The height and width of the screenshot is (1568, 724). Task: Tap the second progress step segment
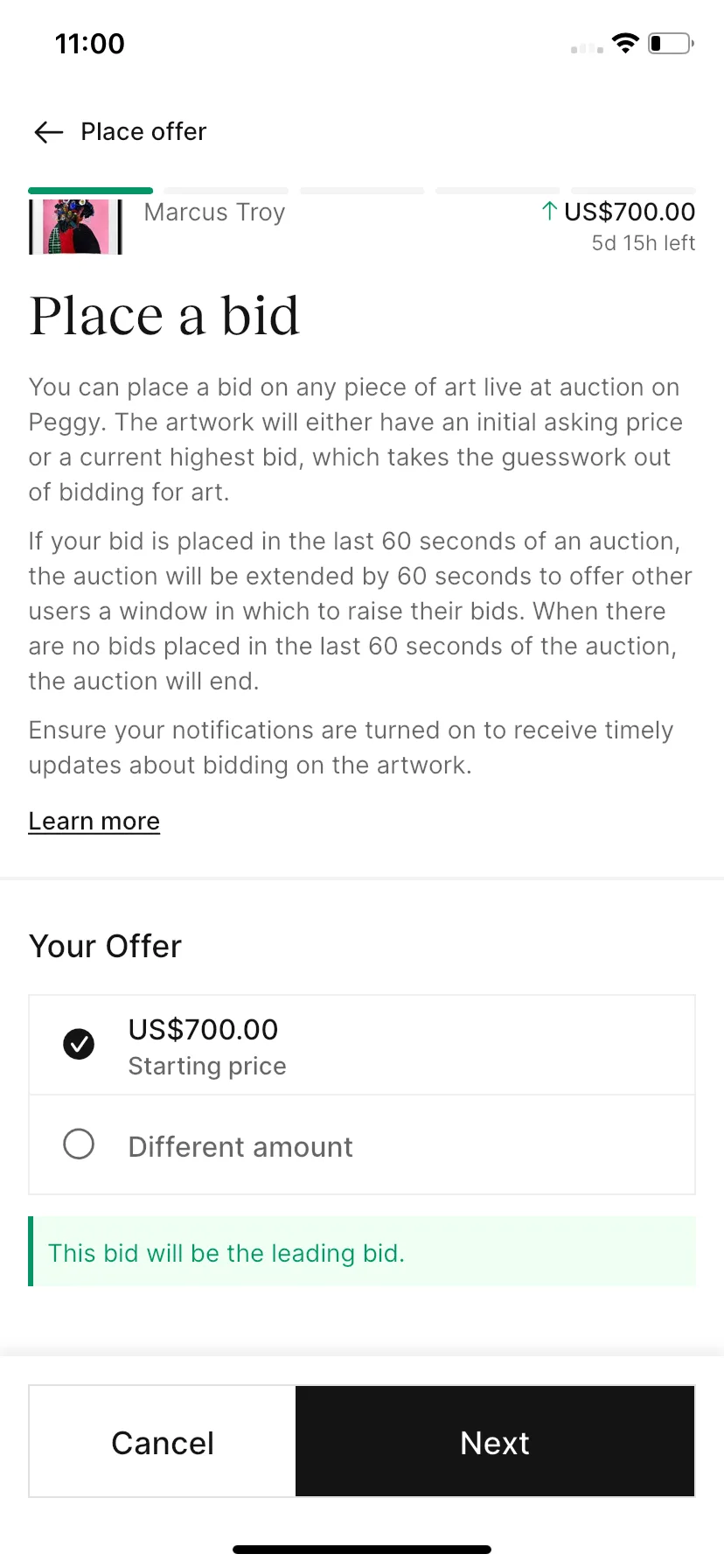[x=226, y=191]
